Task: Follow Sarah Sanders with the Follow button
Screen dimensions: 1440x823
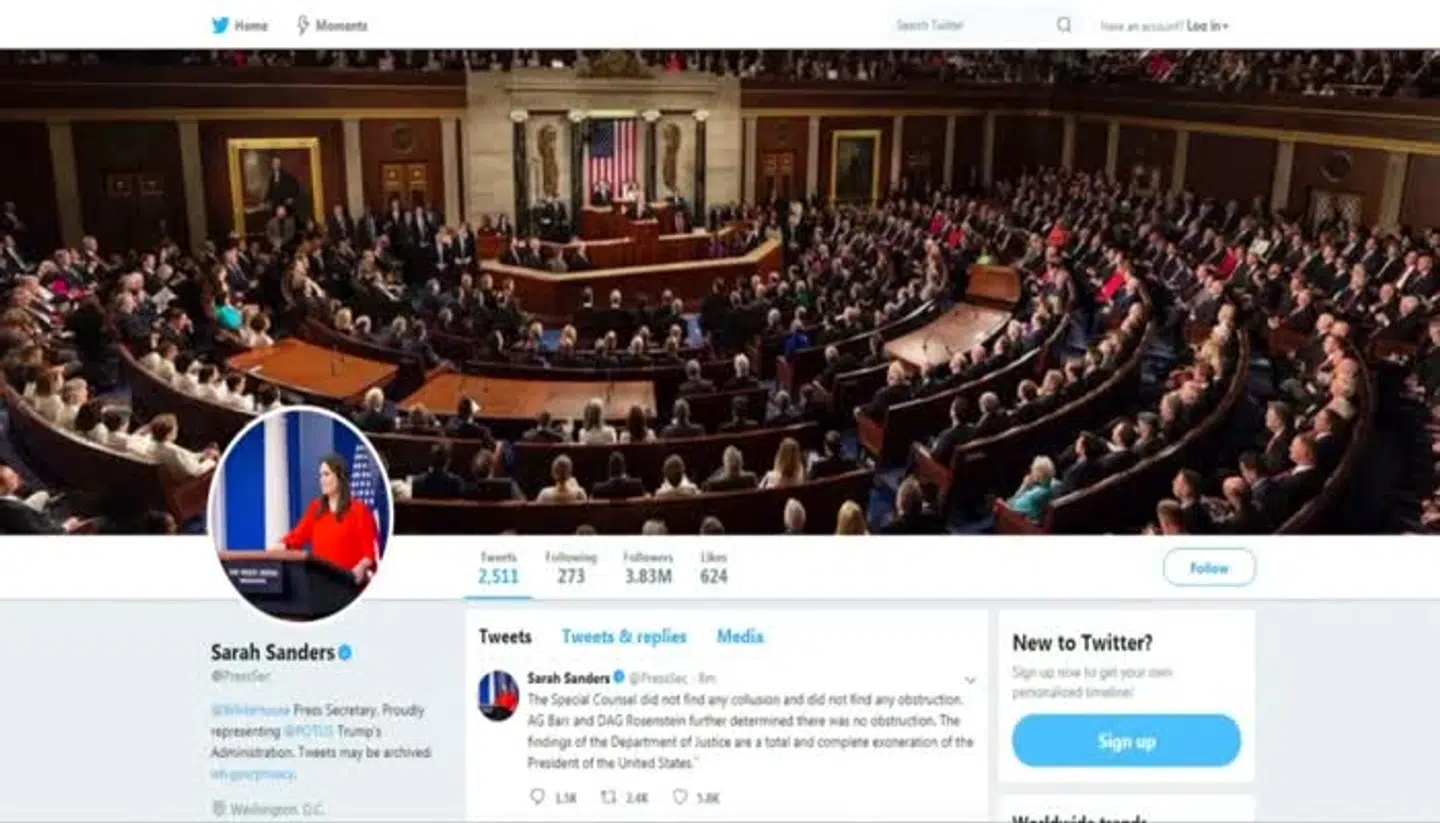Action: [1209, 568]
